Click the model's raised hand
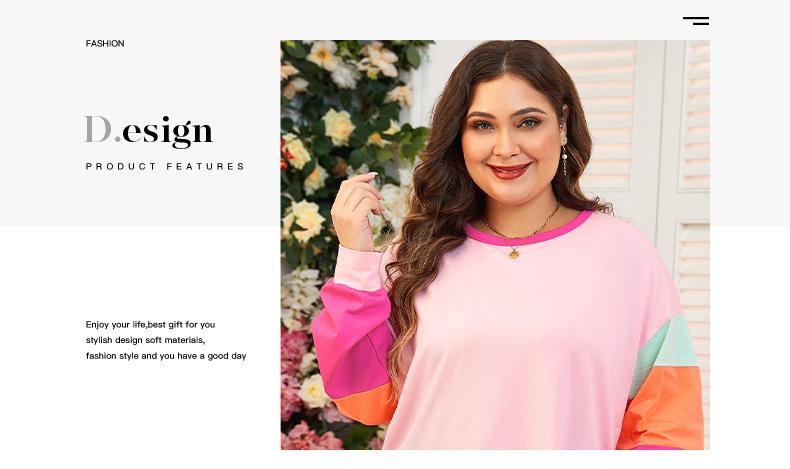 coord(356,210)
